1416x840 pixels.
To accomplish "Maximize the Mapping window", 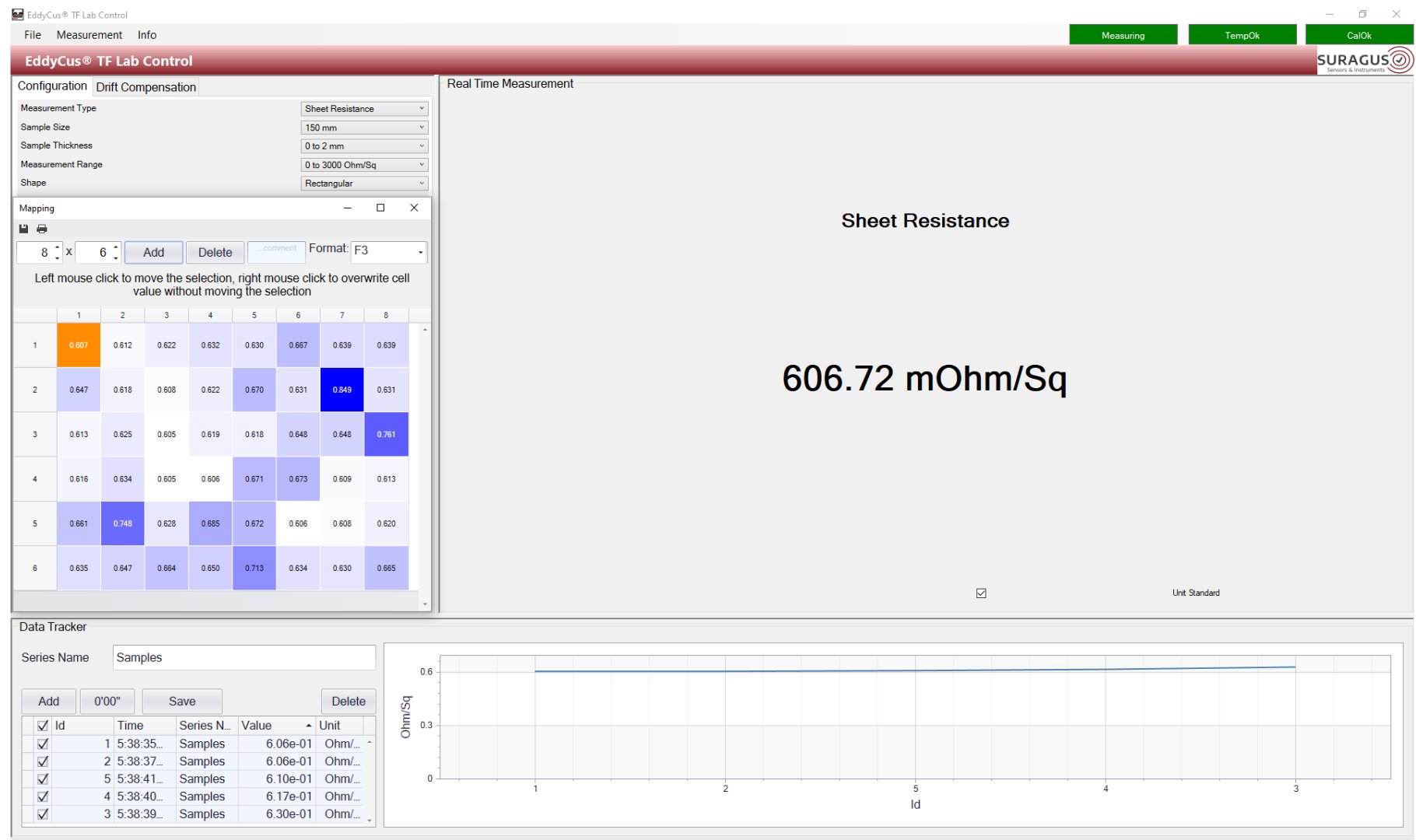I will pyautogui.click(x=380, y=208).
